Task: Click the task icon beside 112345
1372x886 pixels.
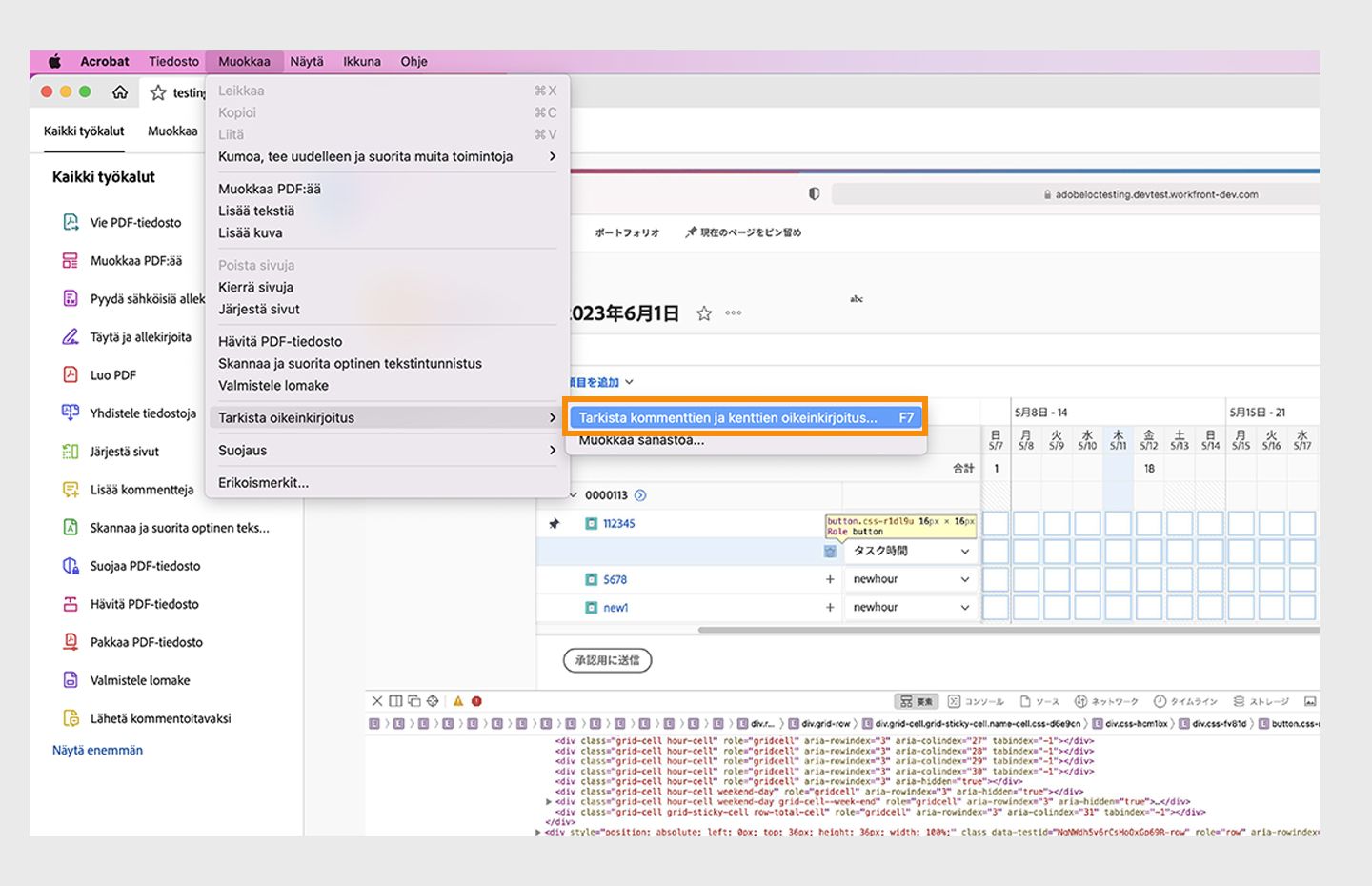Action: point(591,523)
